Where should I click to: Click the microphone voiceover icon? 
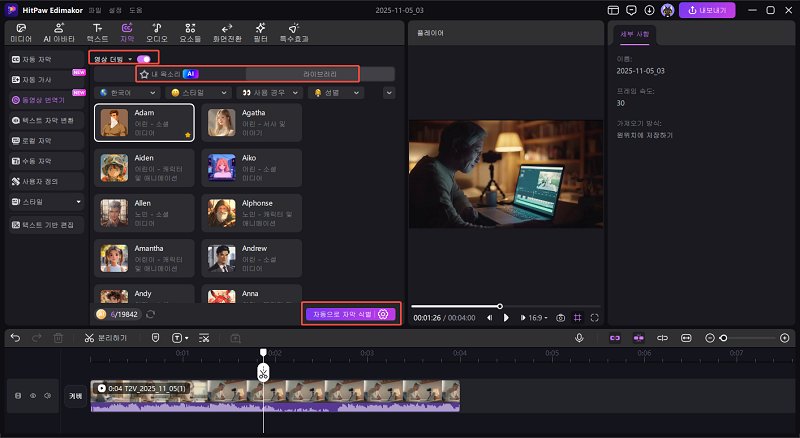pyautogui.click(x=579, y=338)
